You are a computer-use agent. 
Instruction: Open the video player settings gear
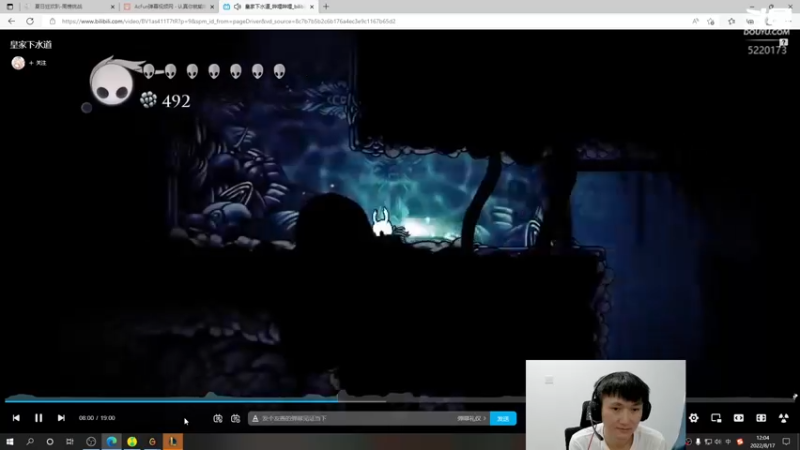pyautogui.click(x=693, y=418)
